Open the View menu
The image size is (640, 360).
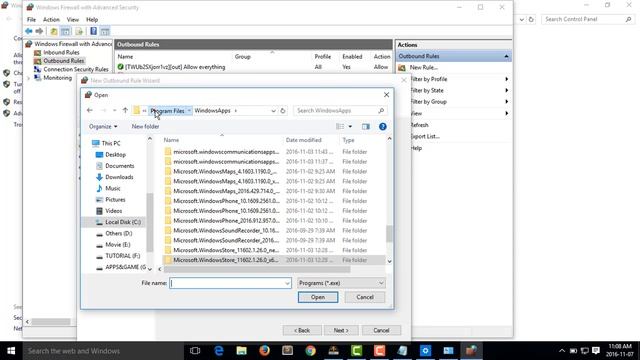point(73,19)
